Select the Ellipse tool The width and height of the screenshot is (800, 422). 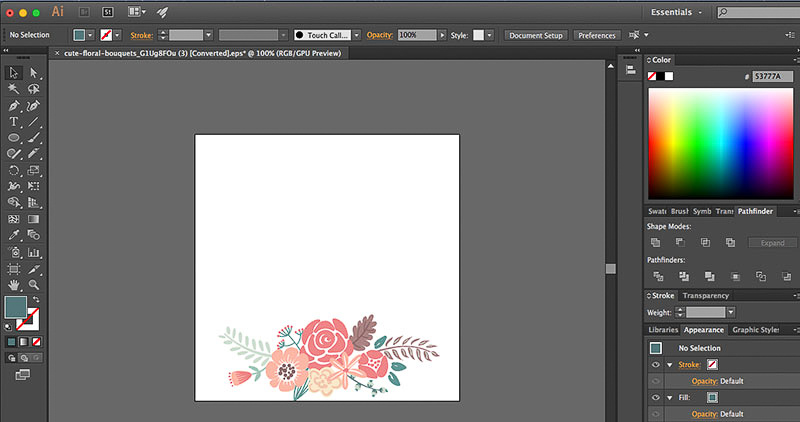(x=14, y=138)
